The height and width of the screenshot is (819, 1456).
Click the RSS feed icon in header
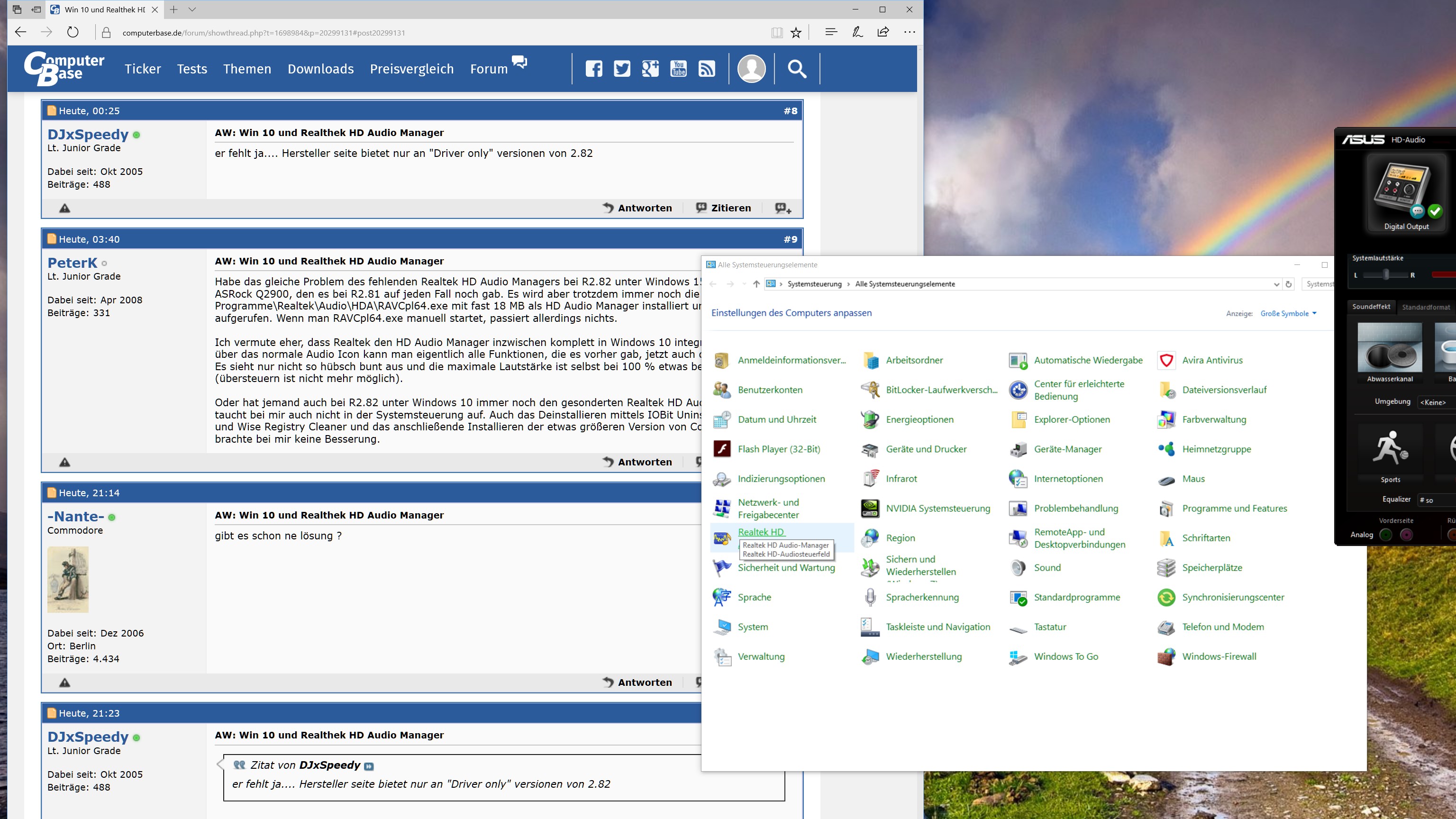coord(707,69)
